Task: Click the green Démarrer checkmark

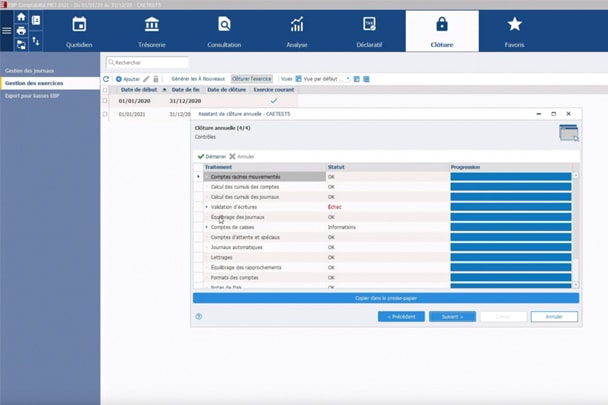Action: (x=201, y=156)
